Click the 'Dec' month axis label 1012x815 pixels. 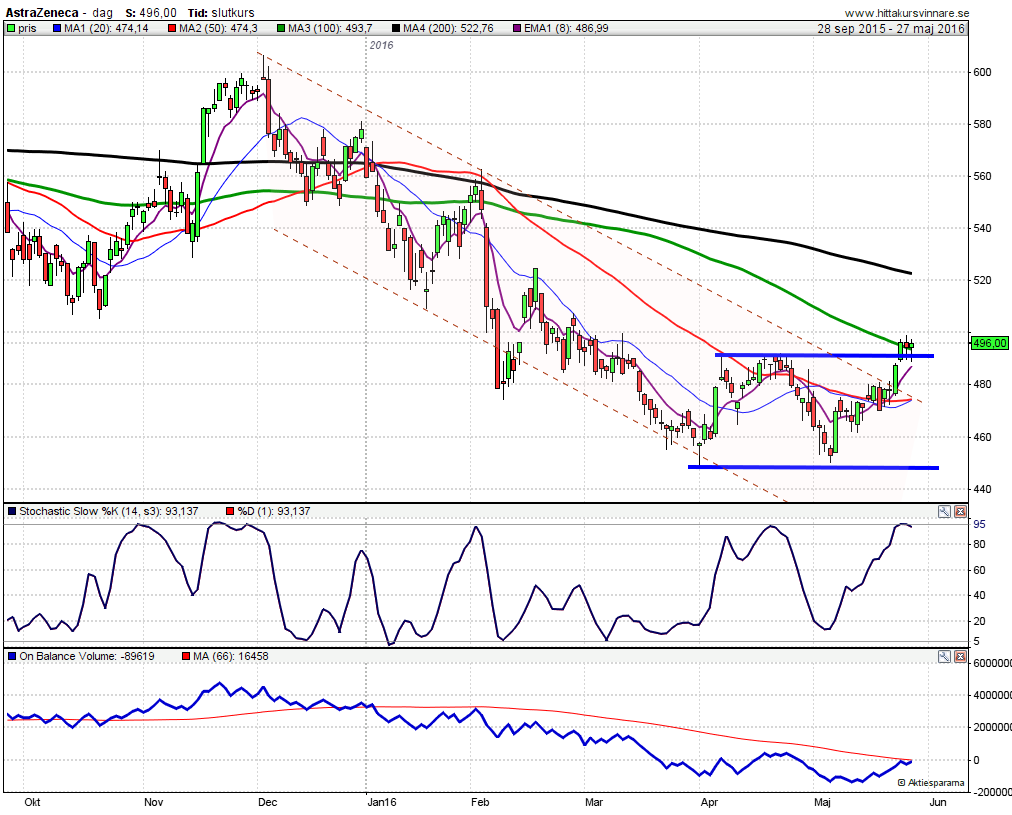point(267,802)
